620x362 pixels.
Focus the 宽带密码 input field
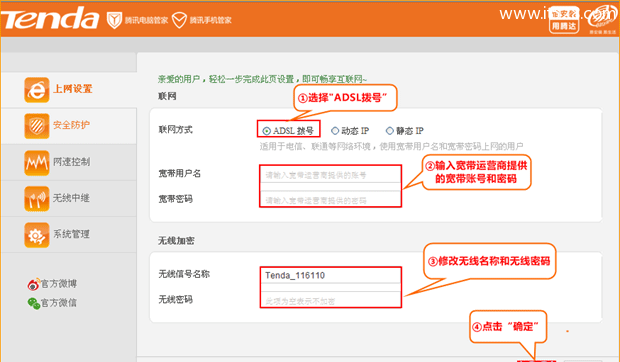(x=331, y=199)
